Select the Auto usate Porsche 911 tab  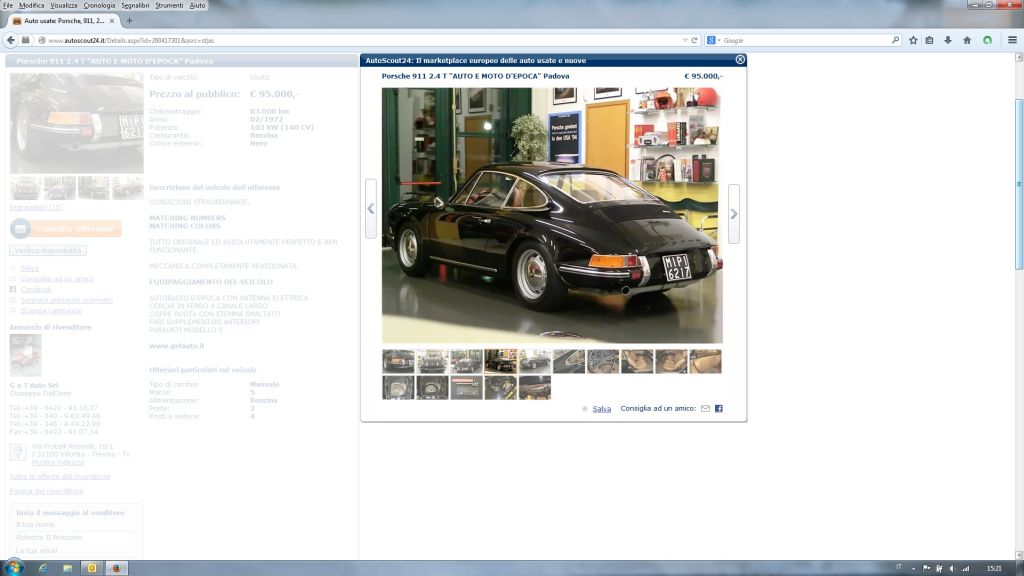coord(63,21)
